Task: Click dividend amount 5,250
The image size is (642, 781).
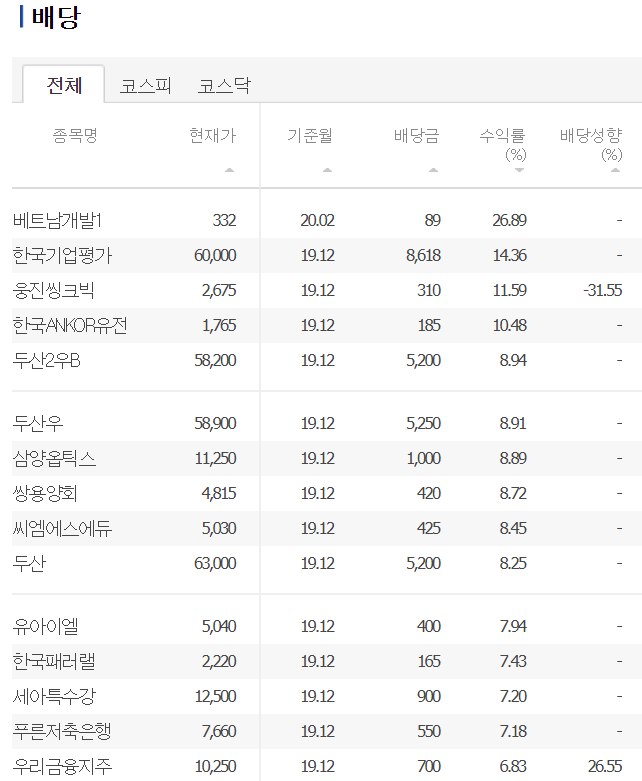Action: (423, 423)
